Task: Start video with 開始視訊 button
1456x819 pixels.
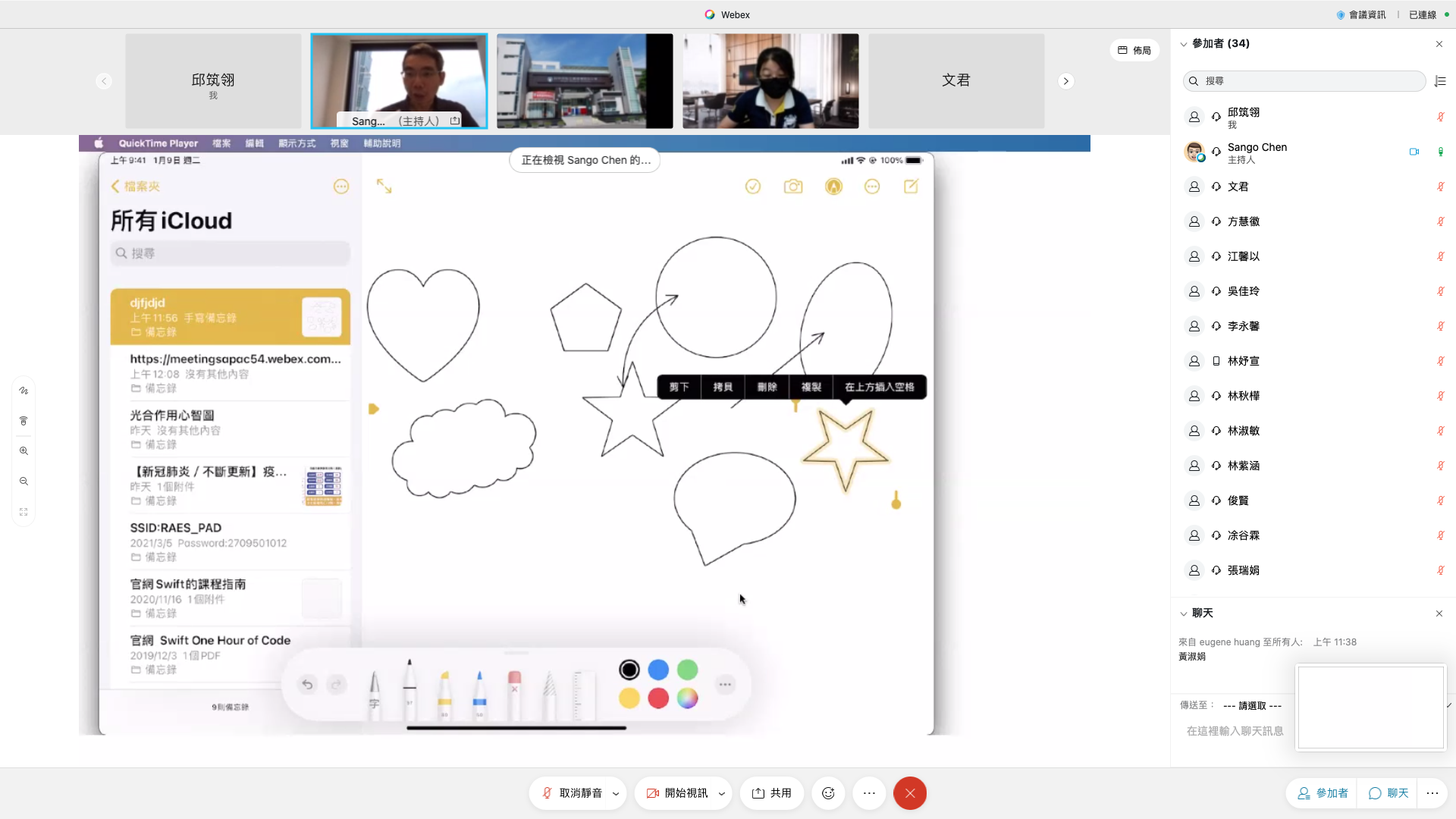Action: click(677, 793)
